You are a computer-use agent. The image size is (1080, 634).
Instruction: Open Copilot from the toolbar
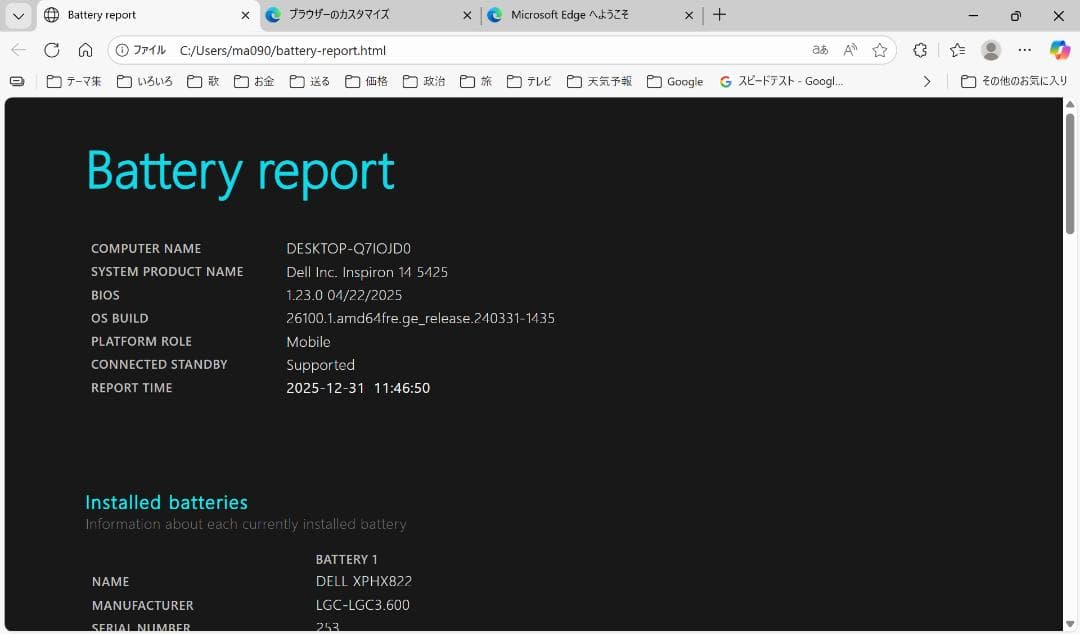1059,50
